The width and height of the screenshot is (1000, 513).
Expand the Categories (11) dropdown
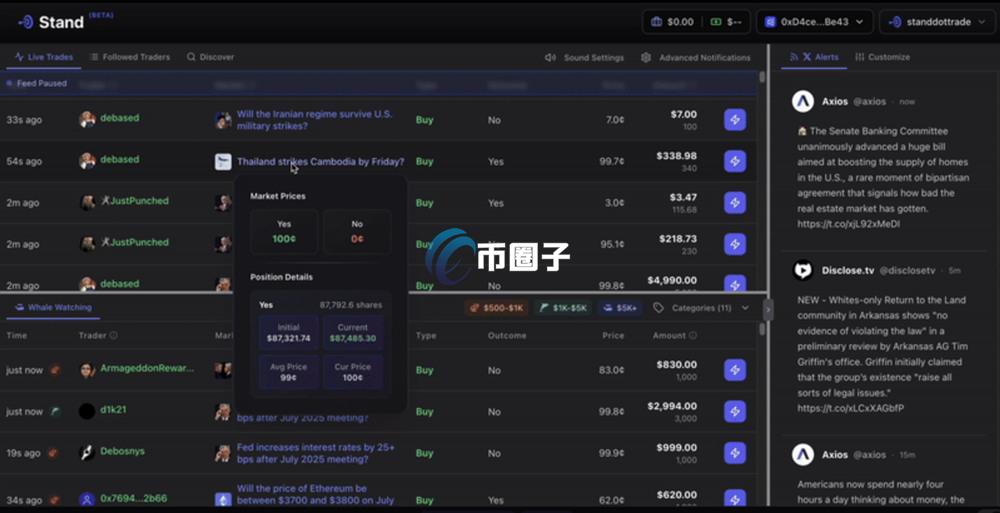pos(701,308)
